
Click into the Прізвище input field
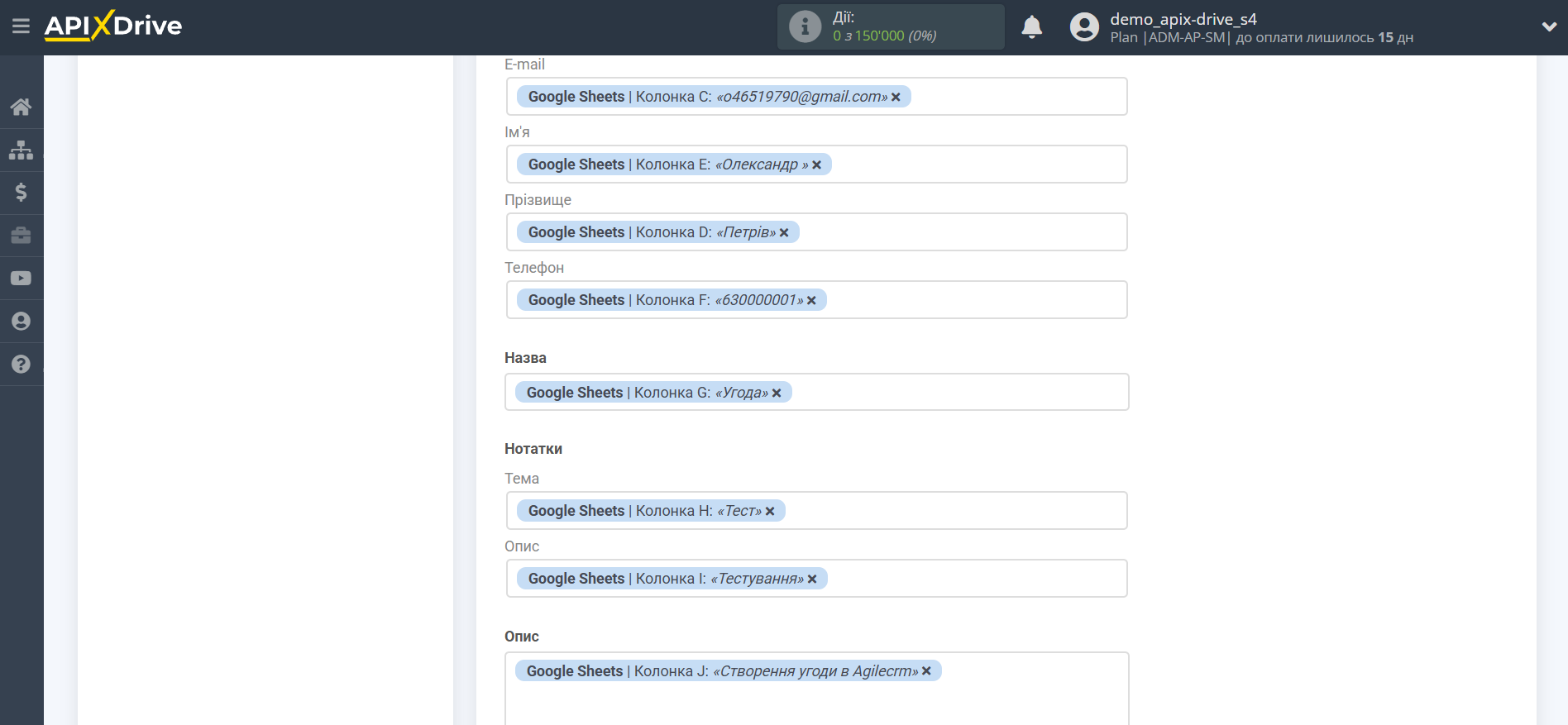[816, 232]
